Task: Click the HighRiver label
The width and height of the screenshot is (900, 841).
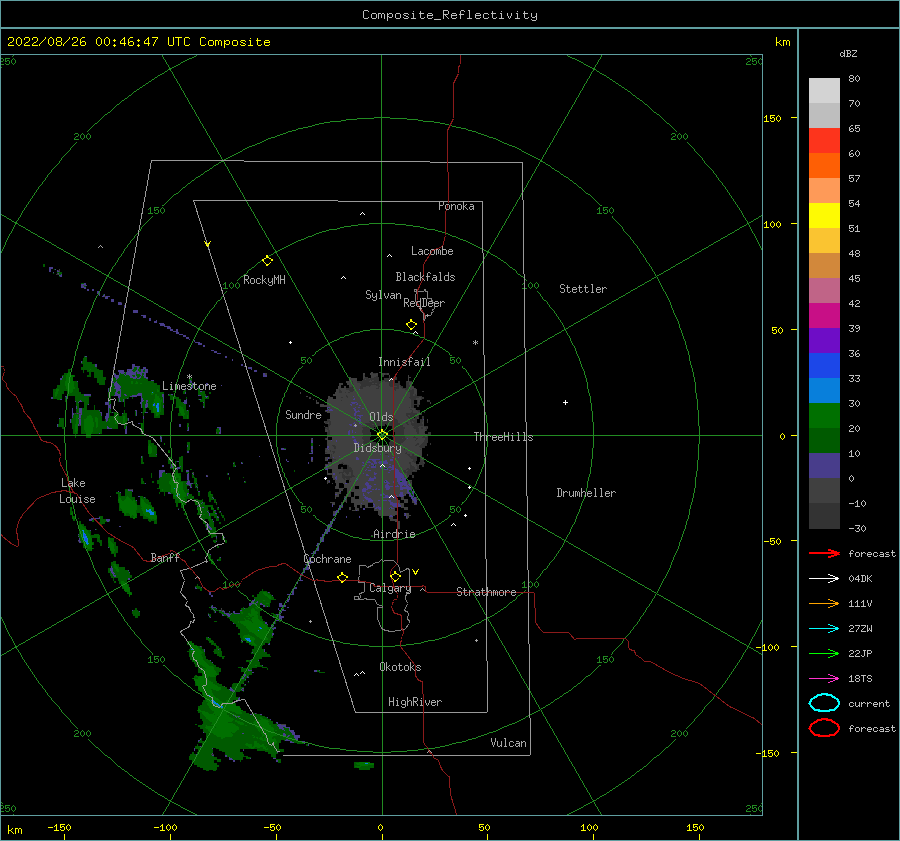Action: click(x=415, y=703)
